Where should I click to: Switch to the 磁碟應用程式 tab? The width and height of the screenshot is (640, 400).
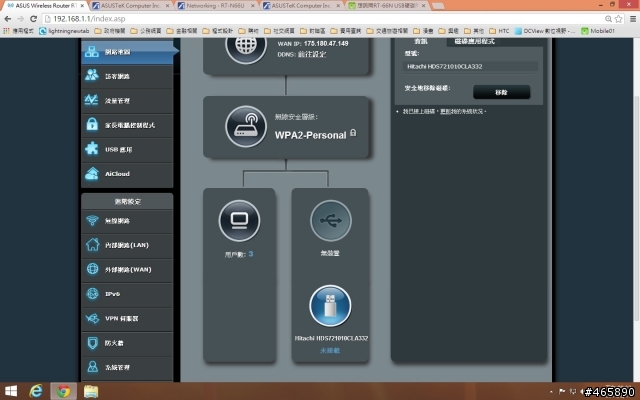click(474, 41)
